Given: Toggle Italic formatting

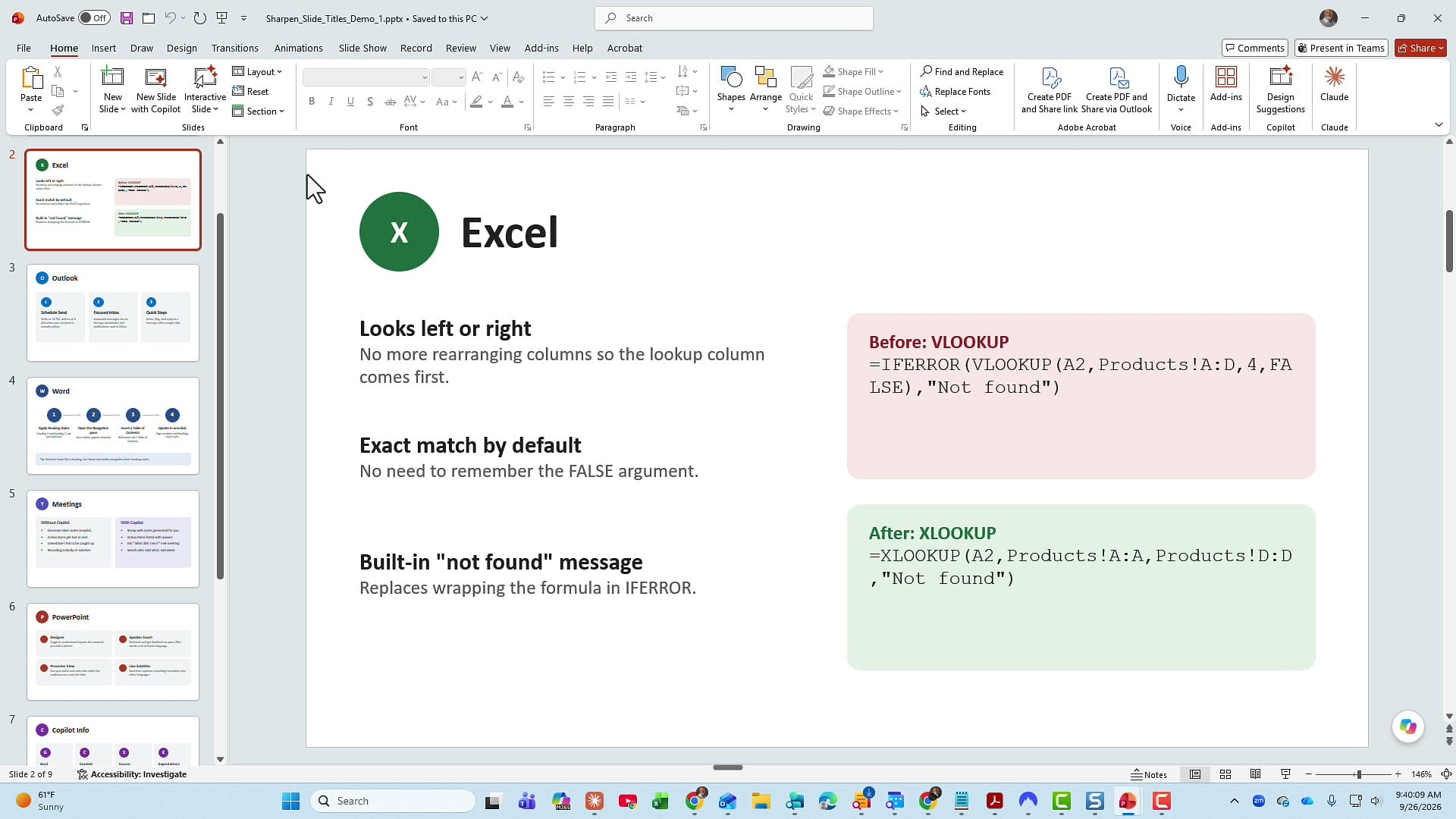Looking at the screenshot, I should (331, 102).
